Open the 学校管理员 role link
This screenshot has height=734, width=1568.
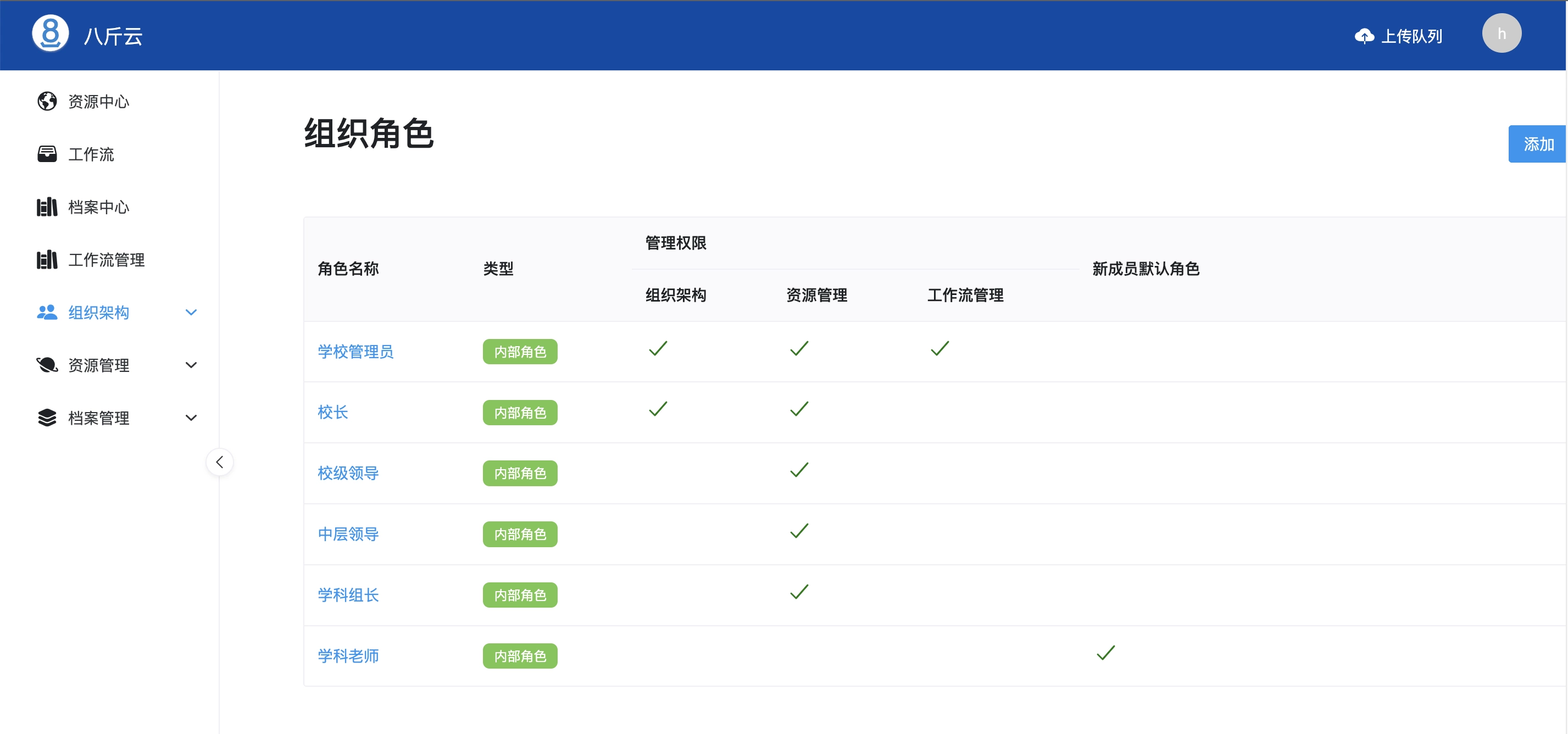[355, 352]
